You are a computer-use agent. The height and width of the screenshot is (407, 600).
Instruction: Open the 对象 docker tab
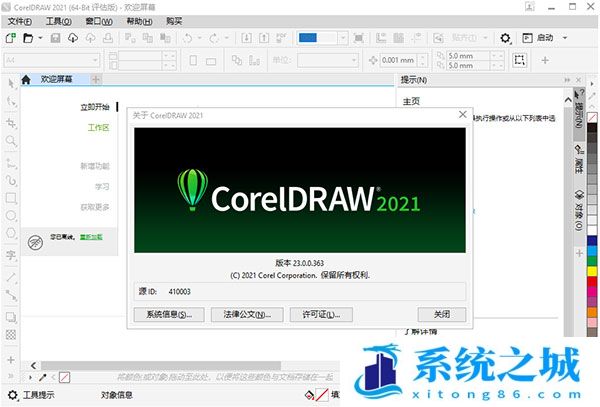[579, 210]
